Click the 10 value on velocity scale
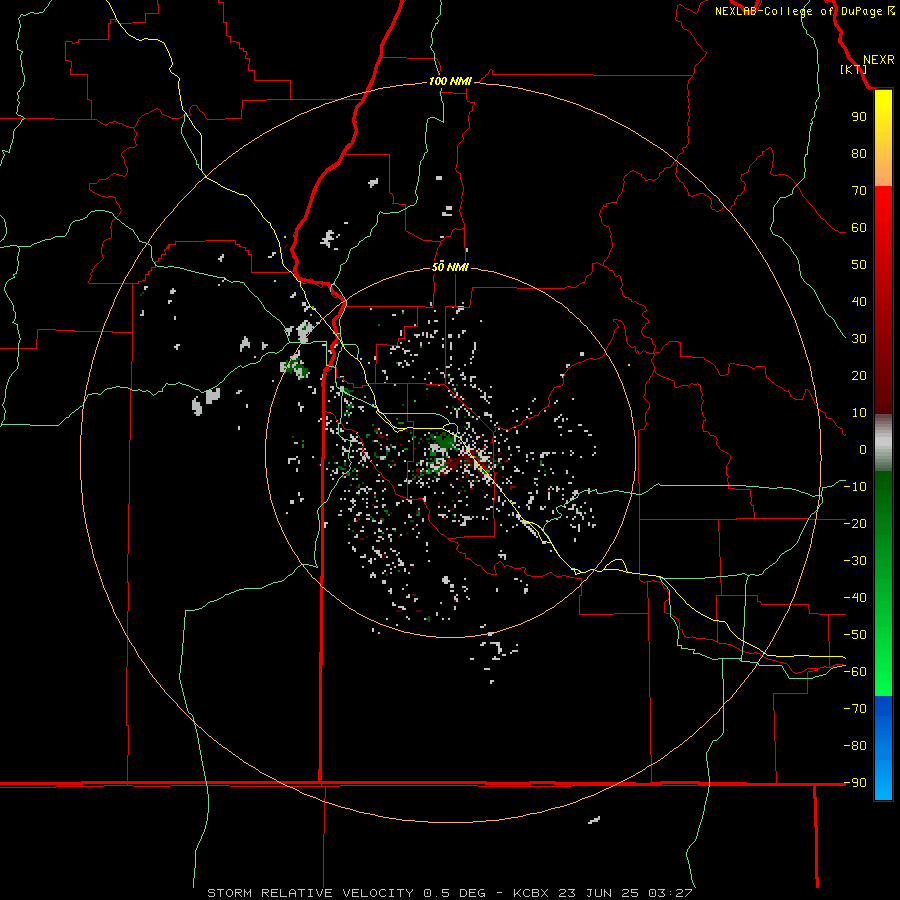 [x=859, y=413]
